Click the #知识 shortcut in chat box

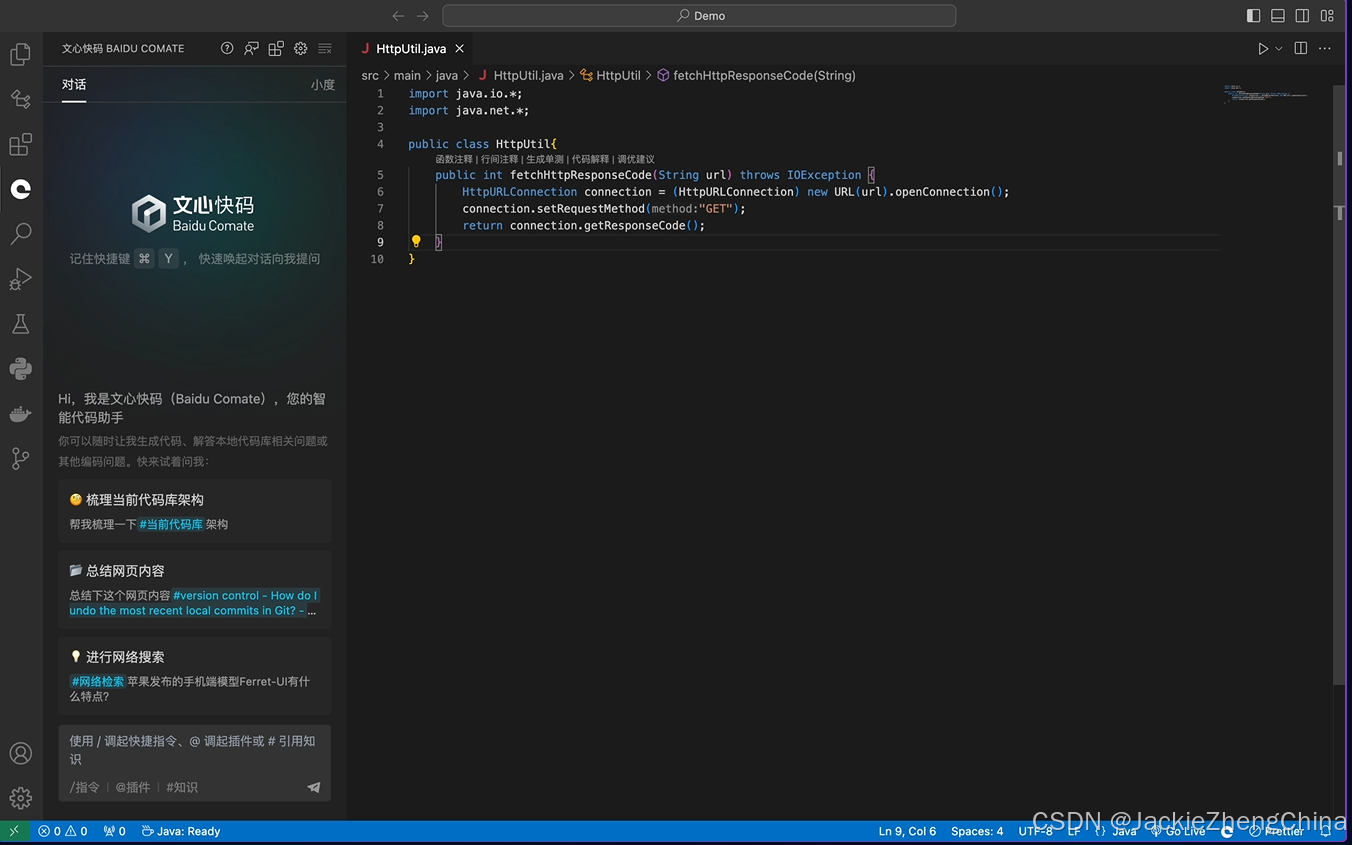tap(182, 787)
